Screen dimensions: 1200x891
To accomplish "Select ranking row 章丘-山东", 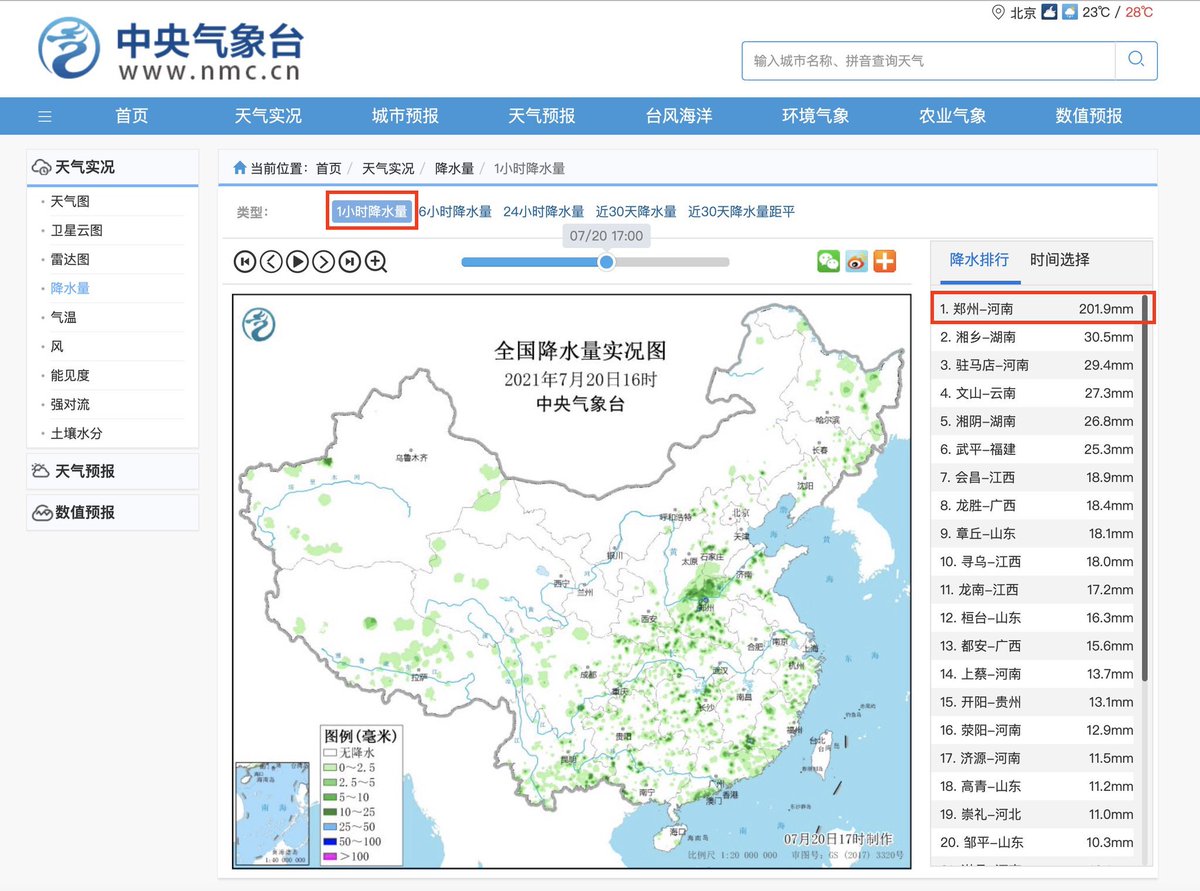I will tap(1037, 533).
